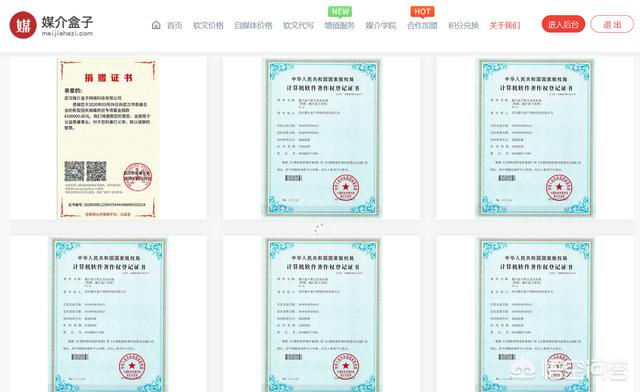
Task: Click the QR codes on donation certificate
Action: tap(85, 171)
